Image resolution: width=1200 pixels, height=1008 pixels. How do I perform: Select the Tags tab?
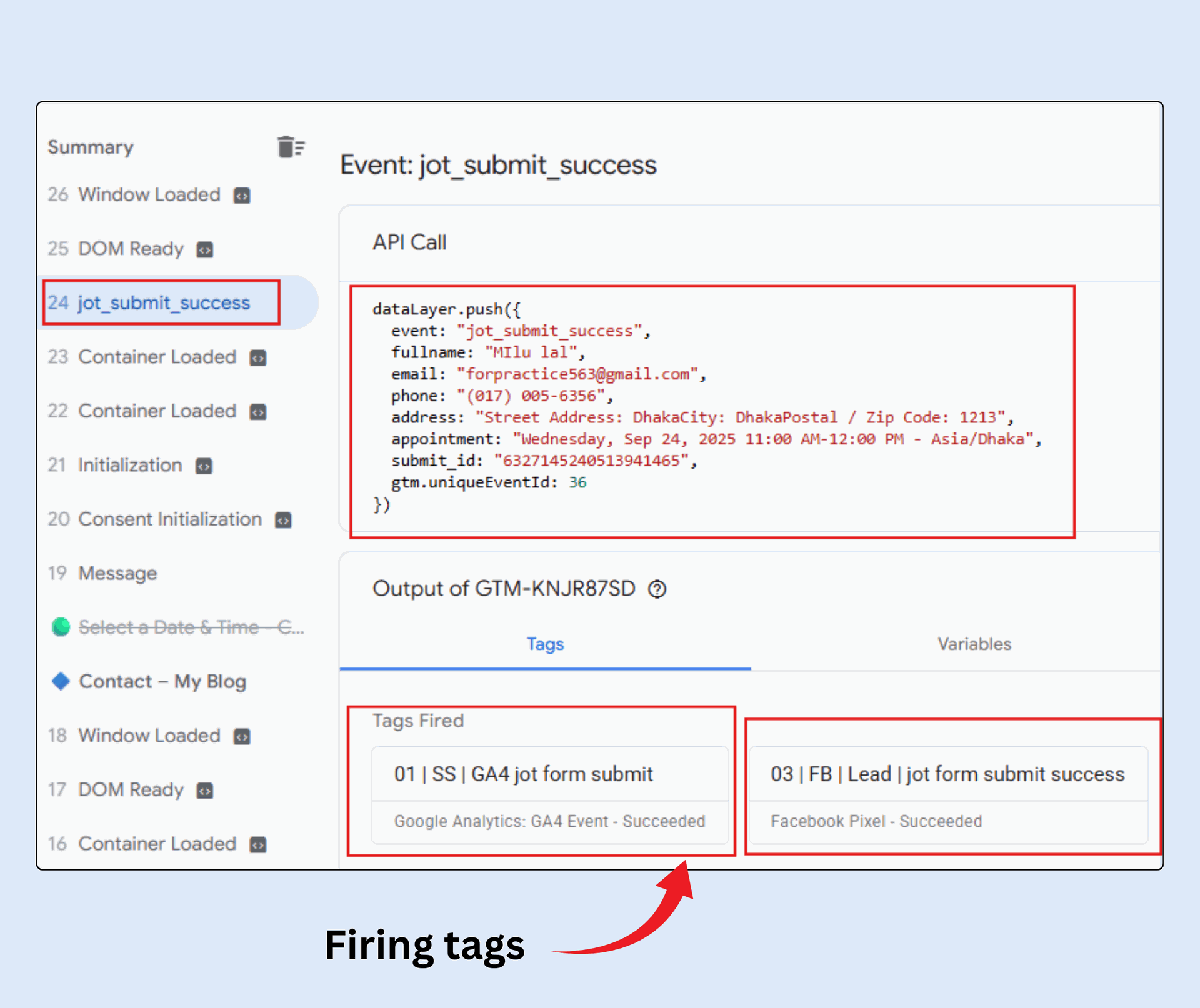(545, 644)
